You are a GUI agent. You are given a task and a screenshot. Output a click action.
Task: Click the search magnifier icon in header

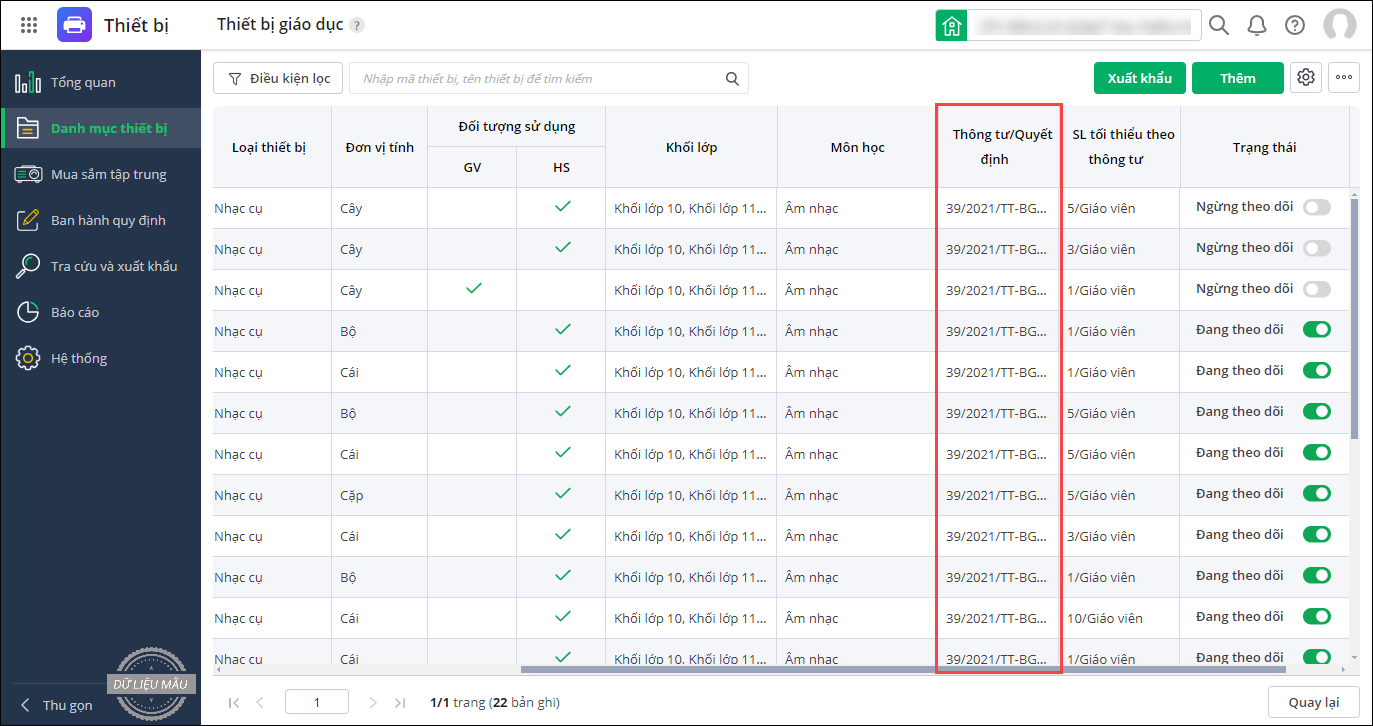[1219, 25]
